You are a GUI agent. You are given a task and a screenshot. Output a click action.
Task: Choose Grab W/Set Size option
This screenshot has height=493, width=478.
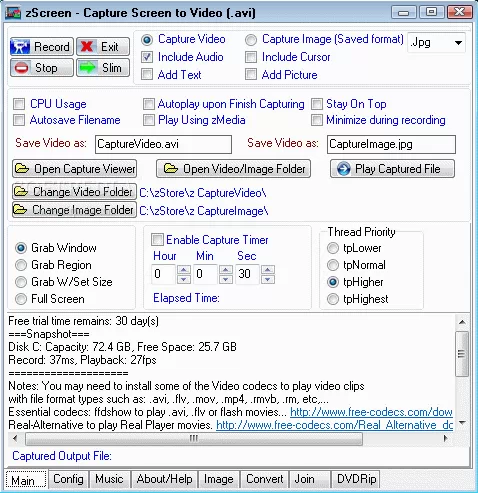pos(21,282)
